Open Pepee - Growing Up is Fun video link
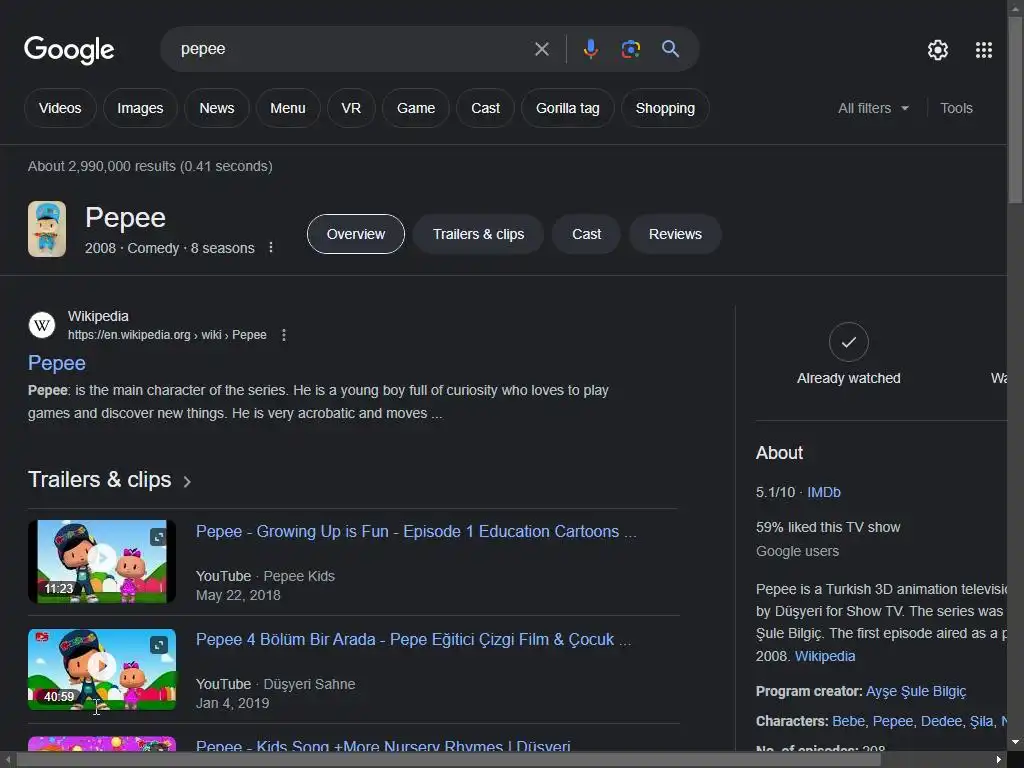1024x768 pixels. tap(416, 532)
